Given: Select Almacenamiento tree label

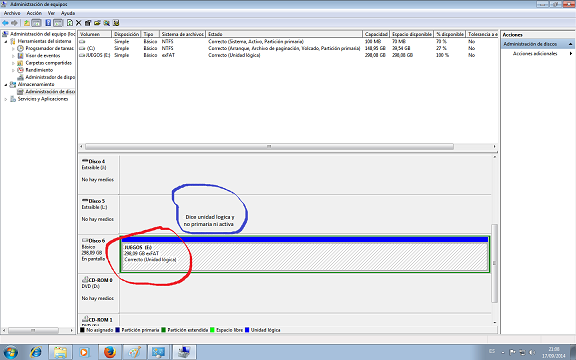Looking at the screenshot, I should tap(36, 84).
